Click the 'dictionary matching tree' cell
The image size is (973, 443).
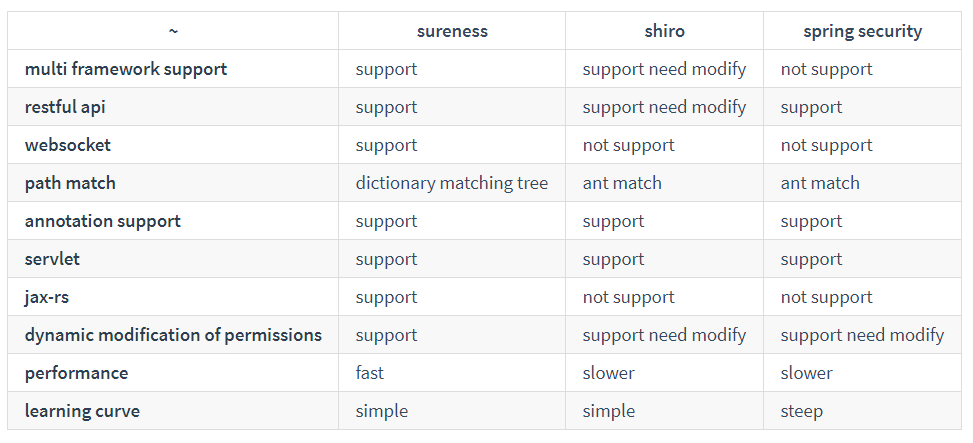click(x=451, y=183)
